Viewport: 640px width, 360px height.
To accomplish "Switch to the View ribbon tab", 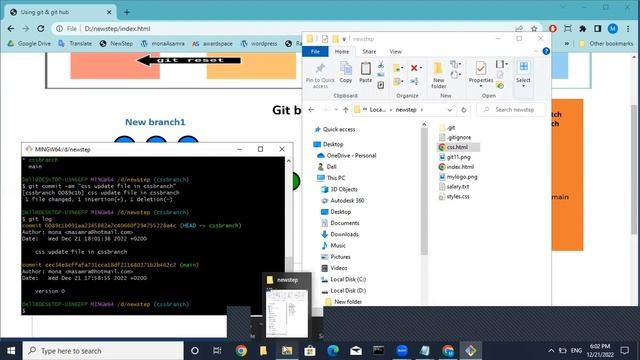I will pyautogui.click(x=396, y=51).
